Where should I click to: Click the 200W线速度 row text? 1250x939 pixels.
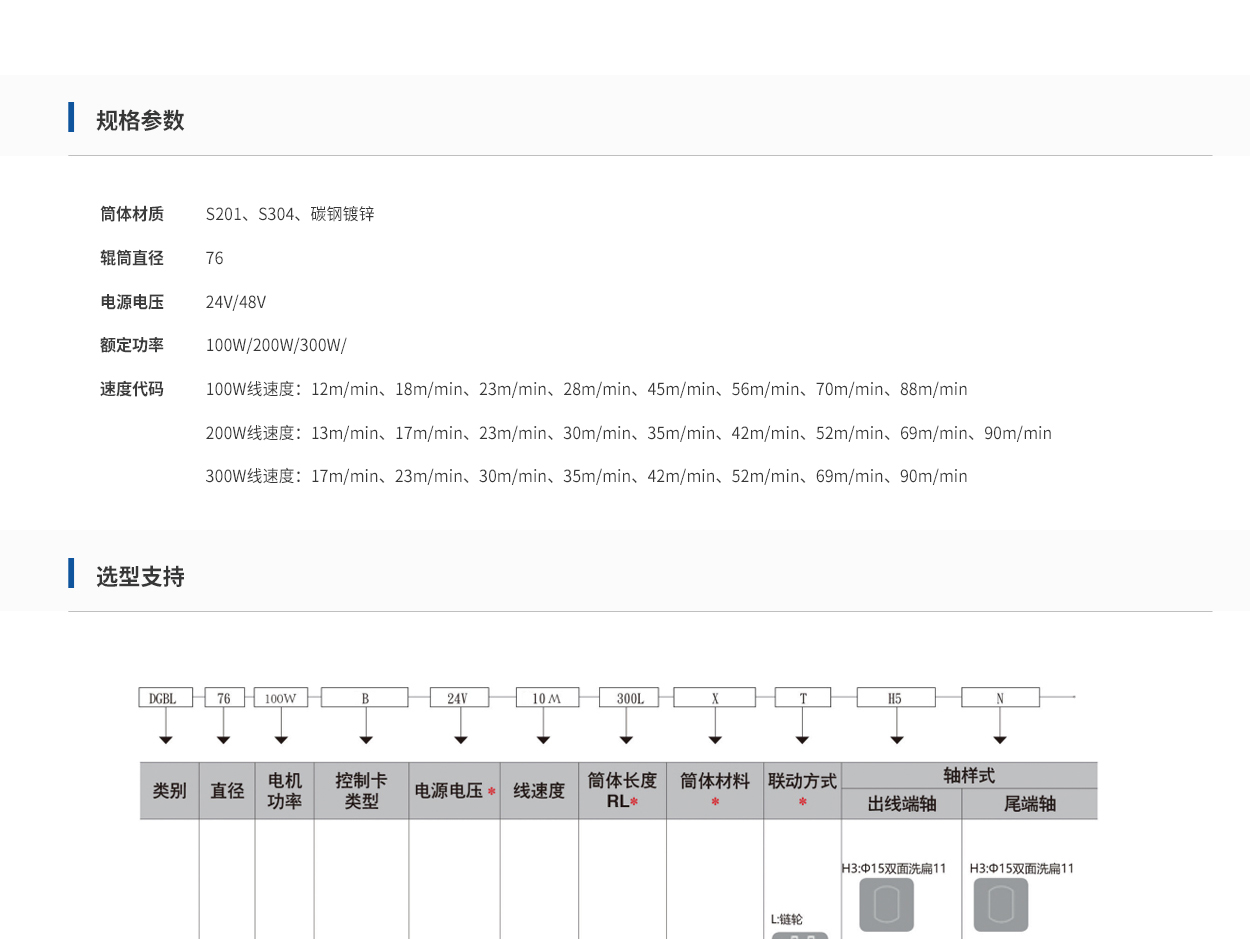pos(628,433)
